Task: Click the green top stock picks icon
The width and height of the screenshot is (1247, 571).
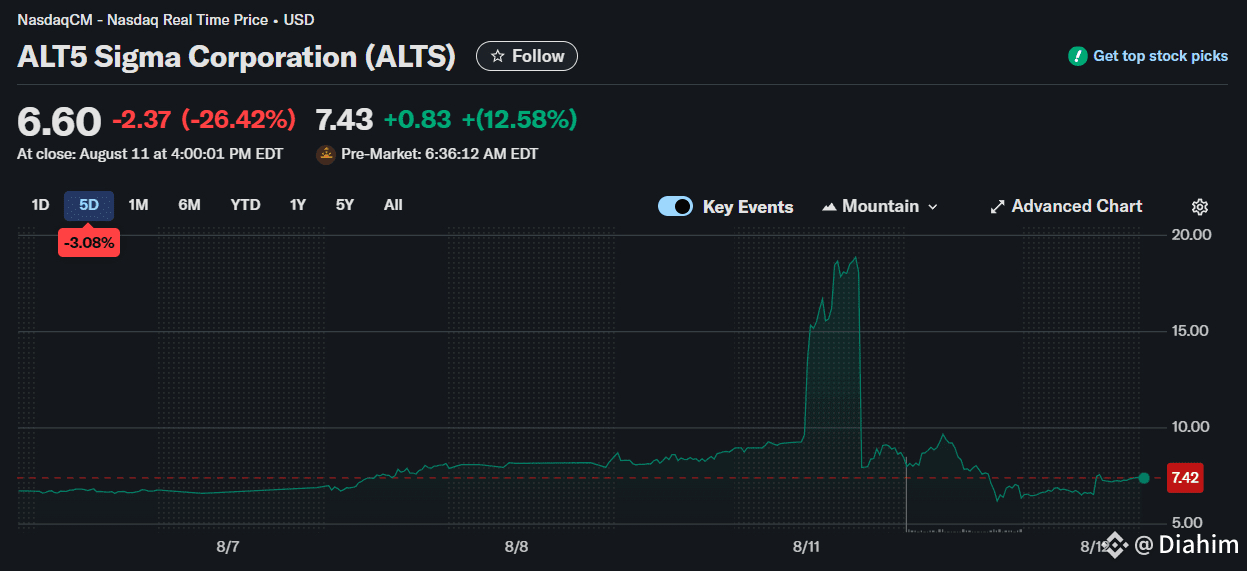Action: (1077, 56)
